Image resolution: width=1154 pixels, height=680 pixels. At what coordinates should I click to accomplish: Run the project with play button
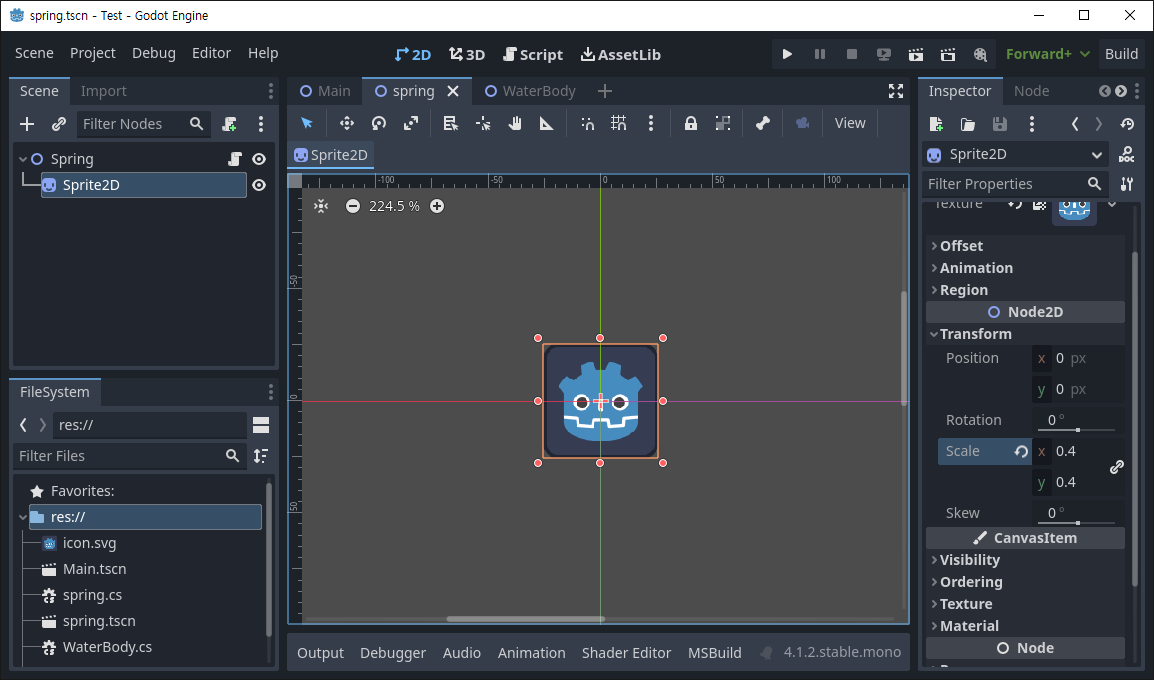click(x=787, y=54)
